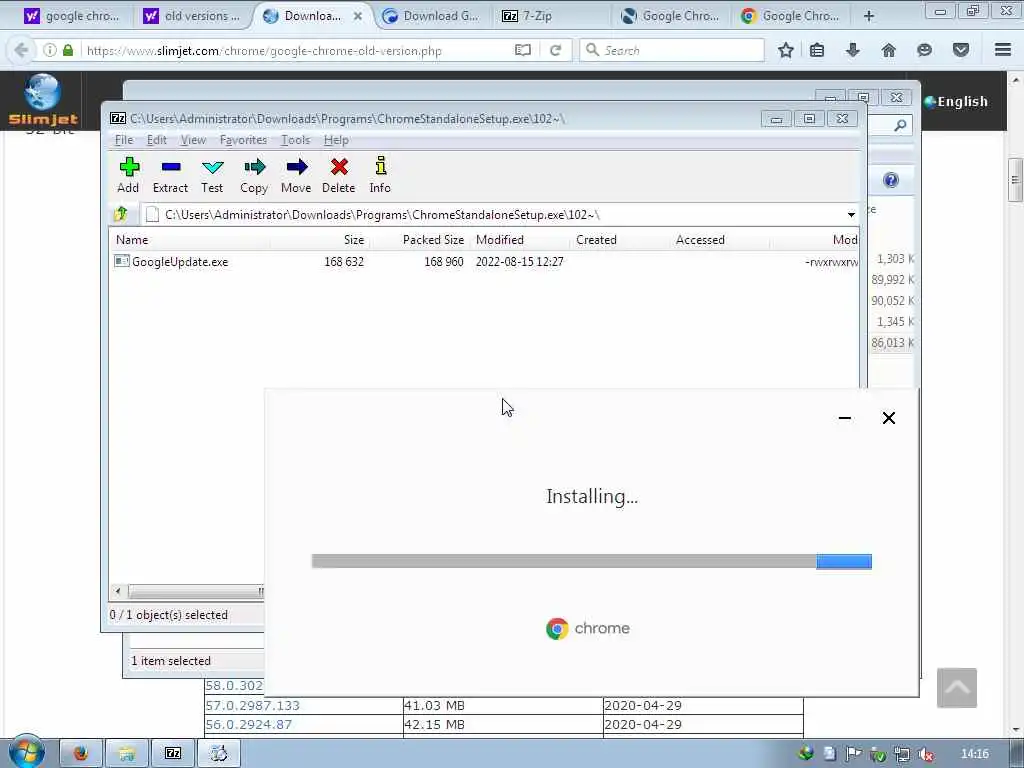Click the Explorer window help icon
1024x768 pixels.
[x=891, y=180]
